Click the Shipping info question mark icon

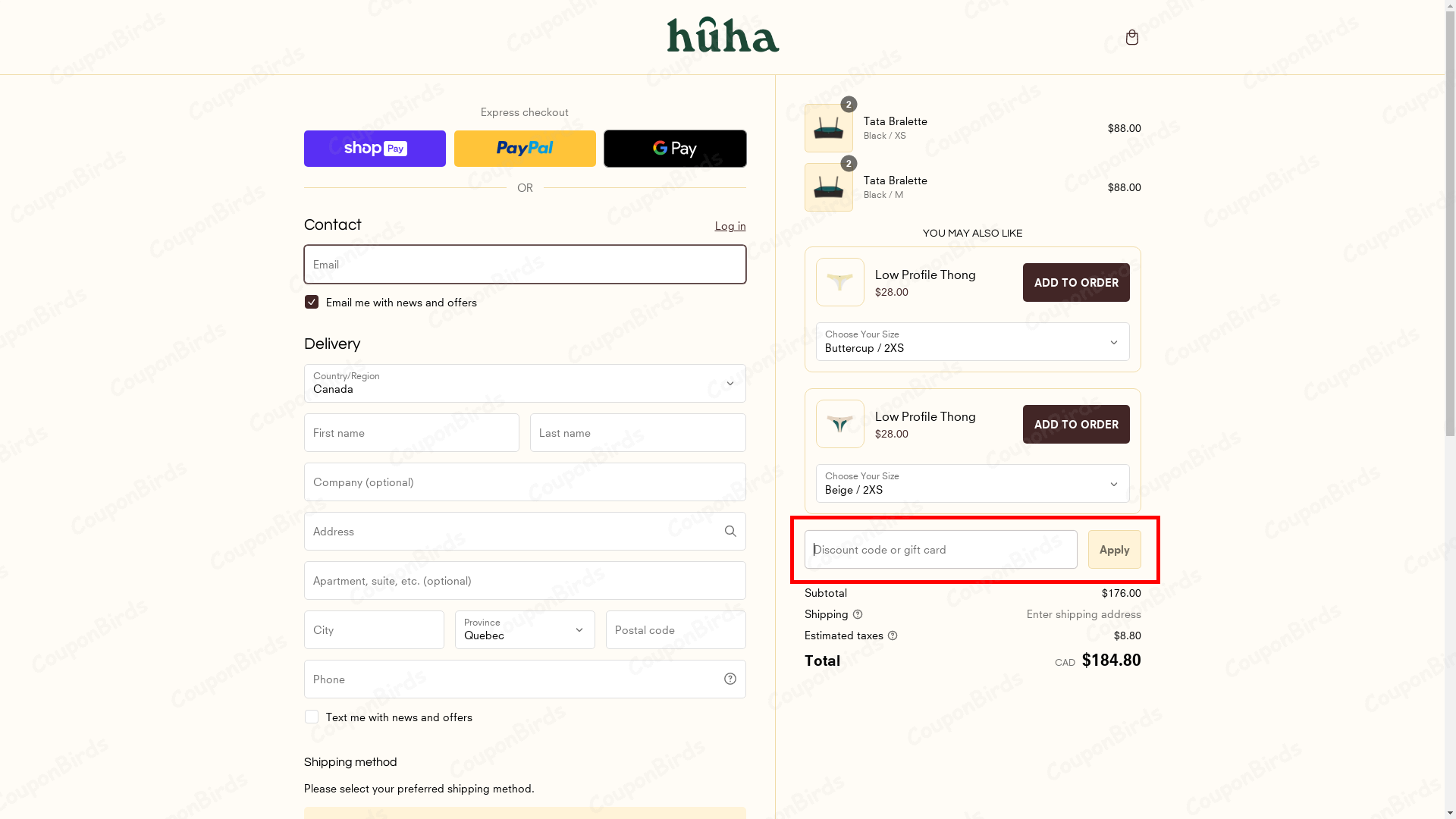[858, 614]
